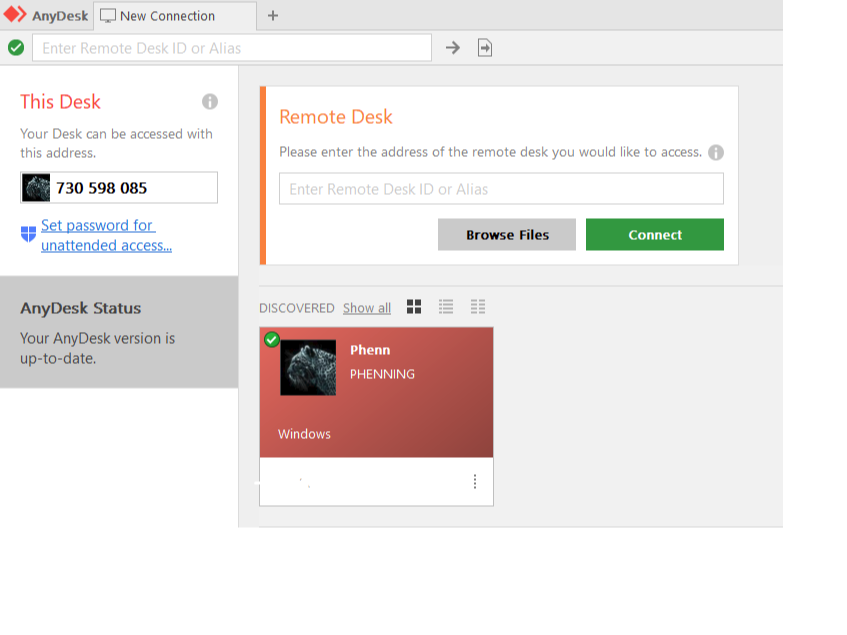This screenshot has height=635, width=847.
Task: Click the green connection status icon
Action: coord(16,48)
